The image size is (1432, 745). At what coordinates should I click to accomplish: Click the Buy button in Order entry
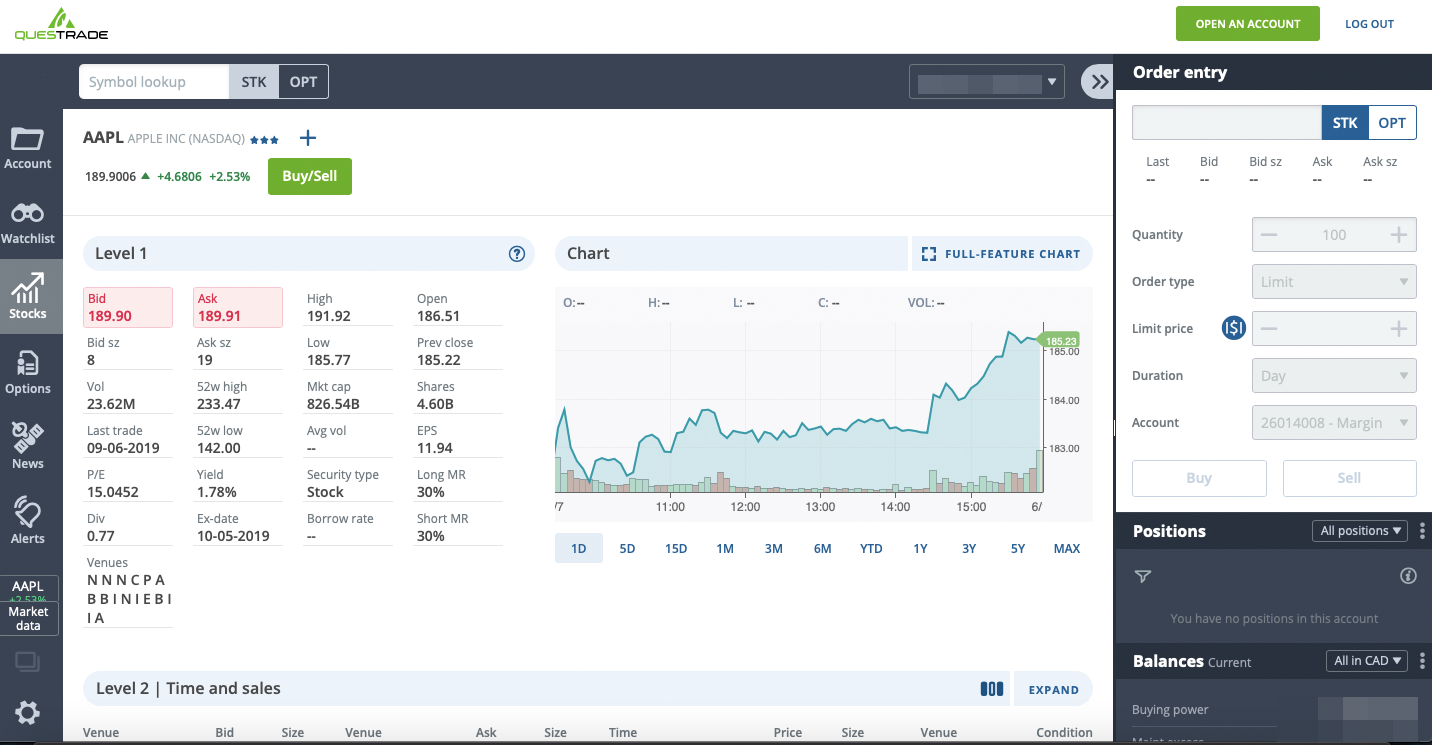[1199, 478]
